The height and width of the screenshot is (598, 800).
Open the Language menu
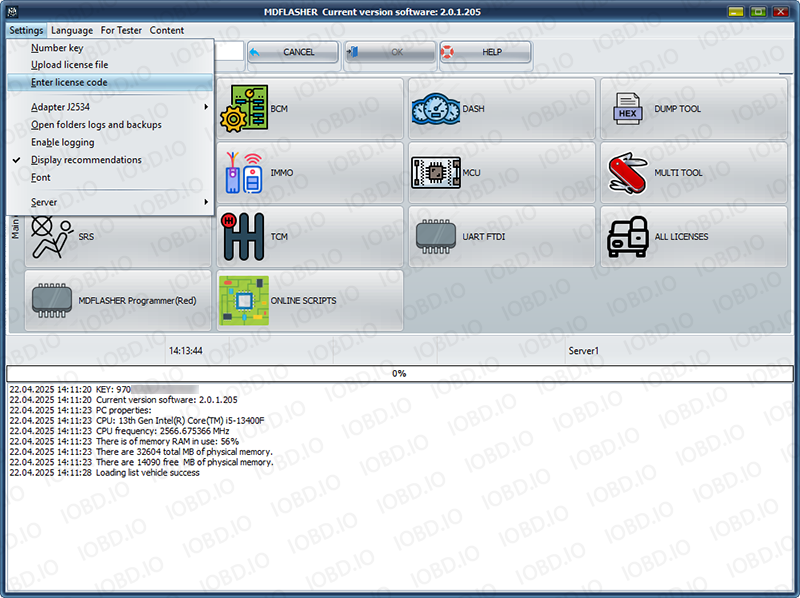pyautogui.click(x=71, y=30)
